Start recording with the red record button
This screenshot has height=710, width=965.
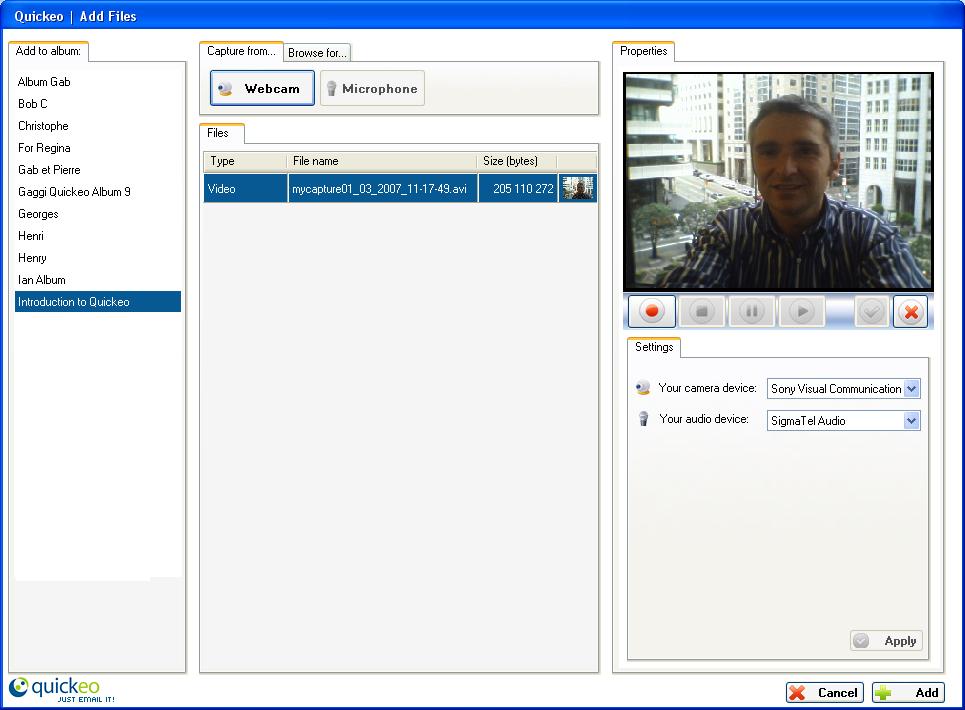(x=652, y=311)
